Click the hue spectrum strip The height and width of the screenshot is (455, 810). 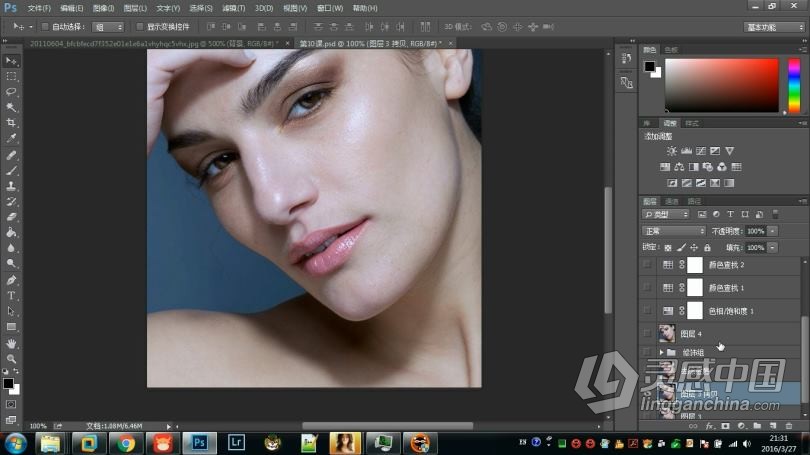(x=794, y=85)
